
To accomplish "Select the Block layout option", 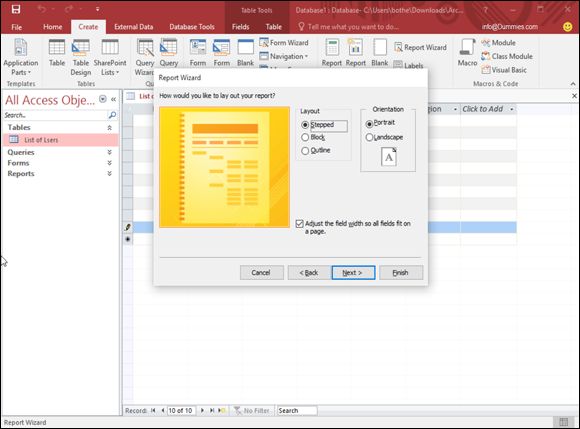I will (x=305, y=138).
